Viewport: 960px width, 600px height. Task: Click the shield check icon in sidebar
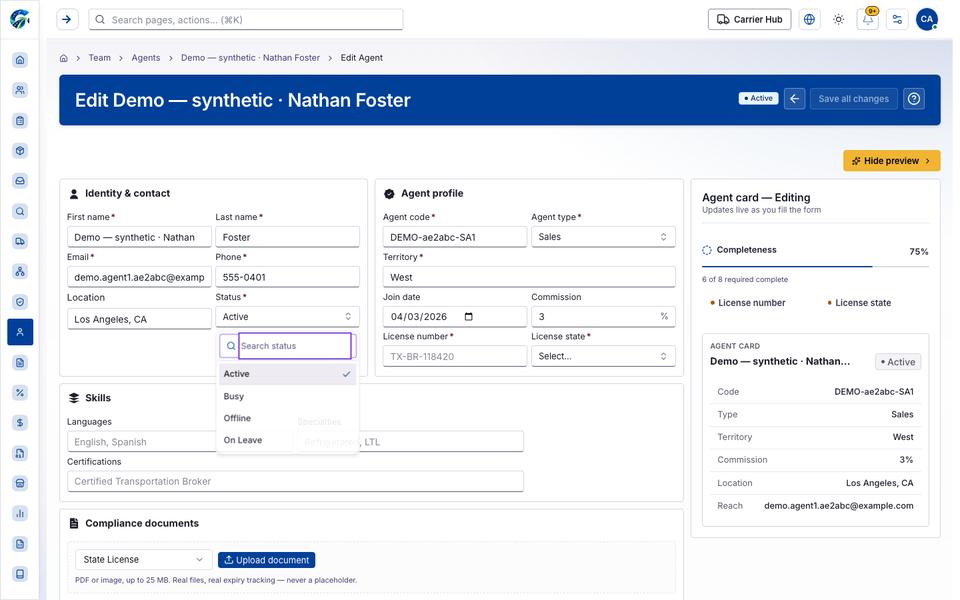pos(20,302)
